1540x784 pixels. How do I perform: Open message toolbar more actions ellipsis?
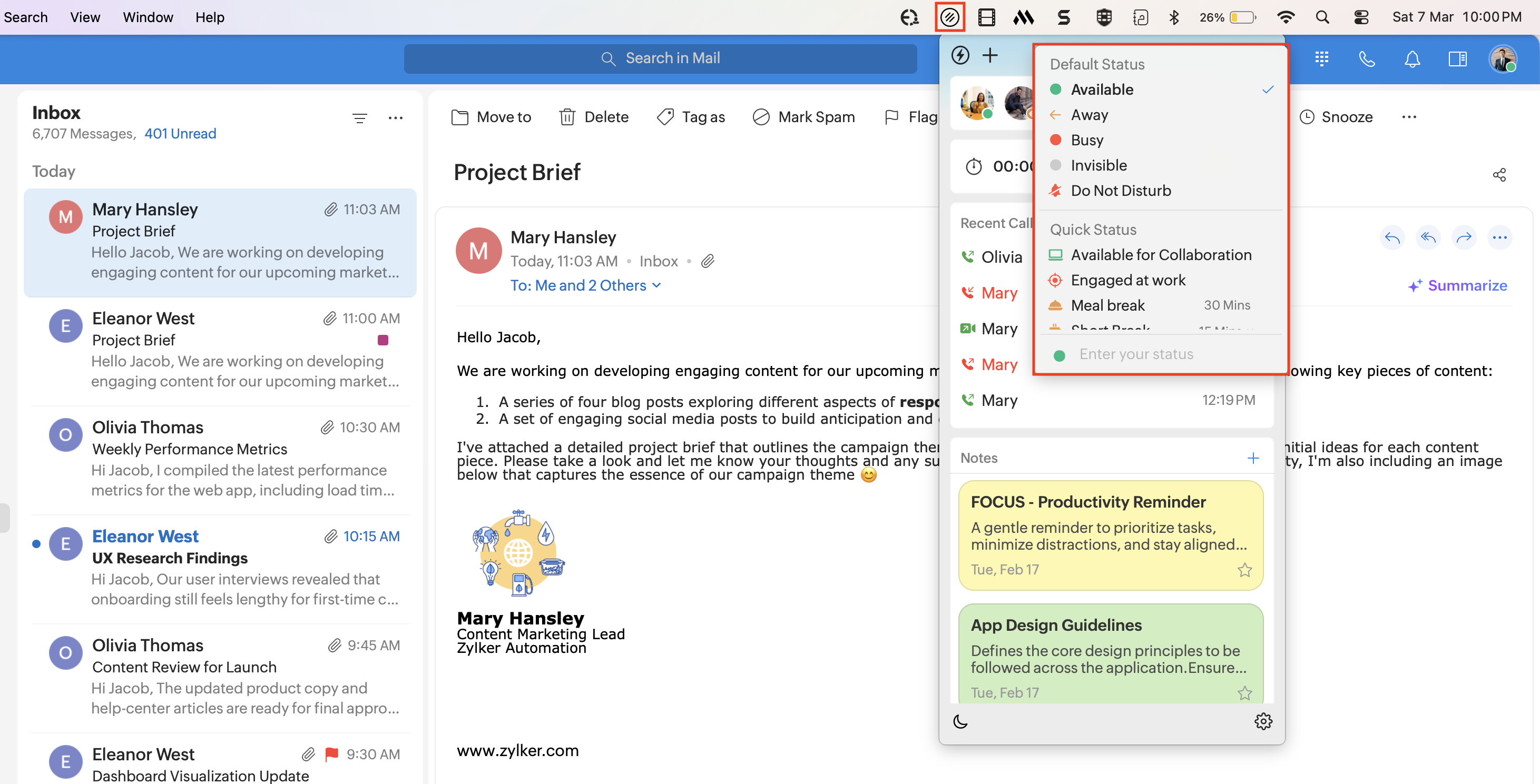click(1409, 117)
